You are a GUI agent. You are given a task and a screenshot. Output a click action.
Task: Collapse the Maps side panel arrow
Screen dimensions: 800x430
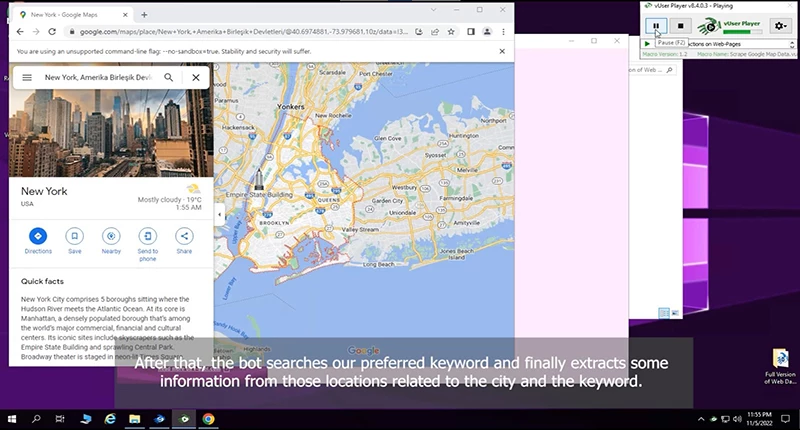pos(219,215)
